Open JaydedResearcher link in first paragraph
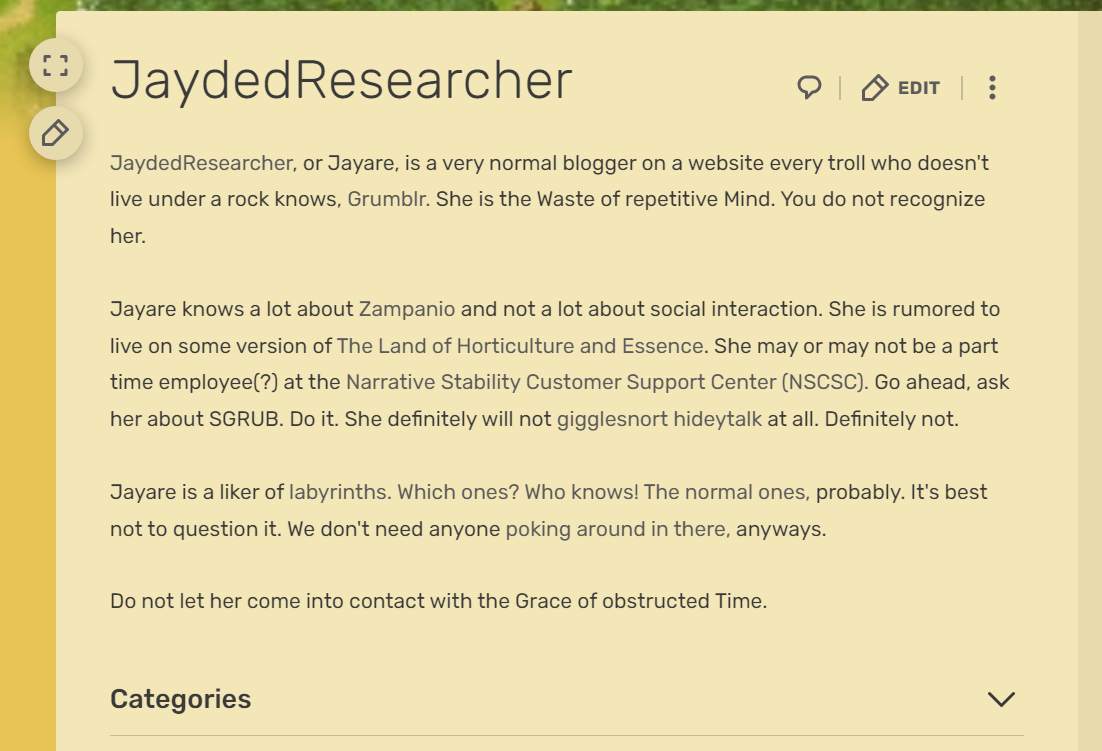The width and height of the screenshot is (1102, 751). [x=202, y=163]
